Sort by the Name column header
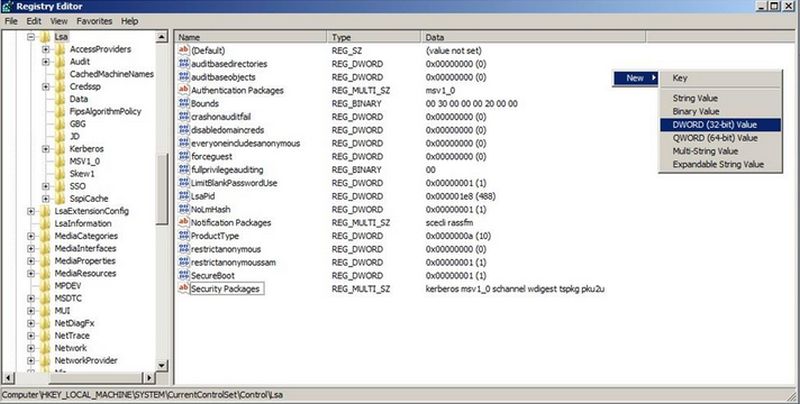 [x=251, y=37]
